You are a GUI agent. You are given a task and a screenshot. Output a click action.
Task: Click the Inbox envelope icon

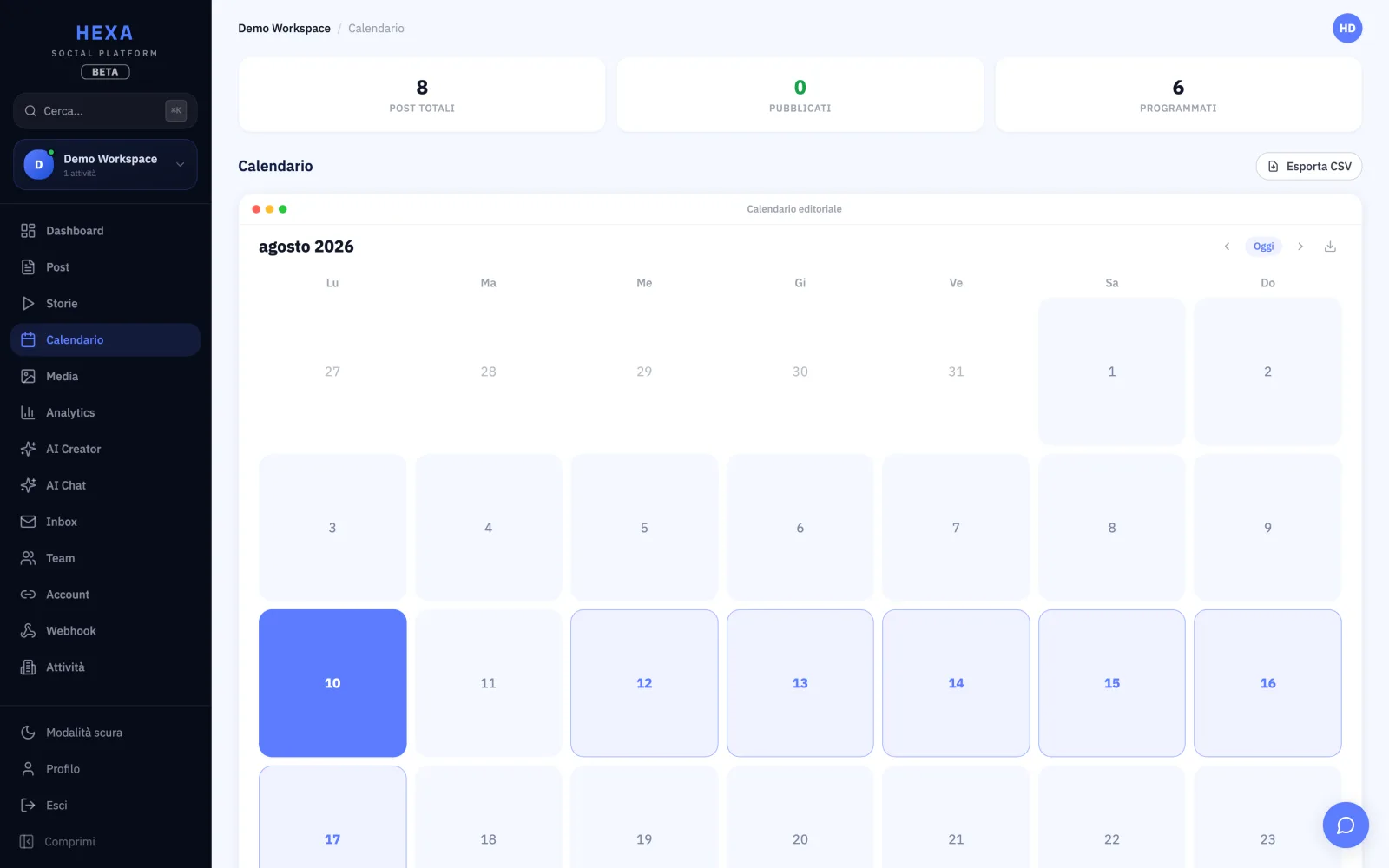[x=28, y=522]
